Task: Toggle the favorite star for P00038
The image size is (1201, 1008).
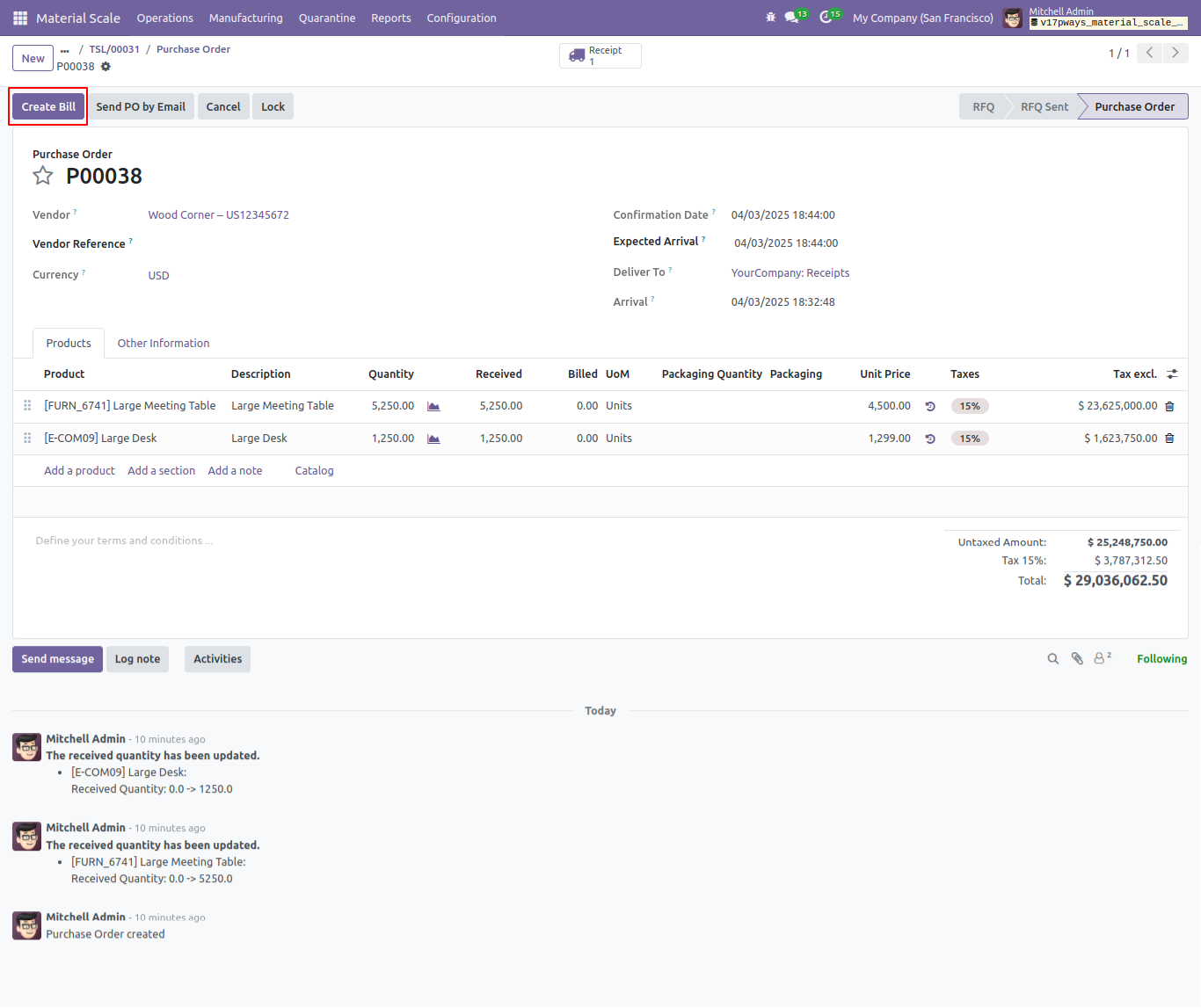Action: click(x=43, y=176)
